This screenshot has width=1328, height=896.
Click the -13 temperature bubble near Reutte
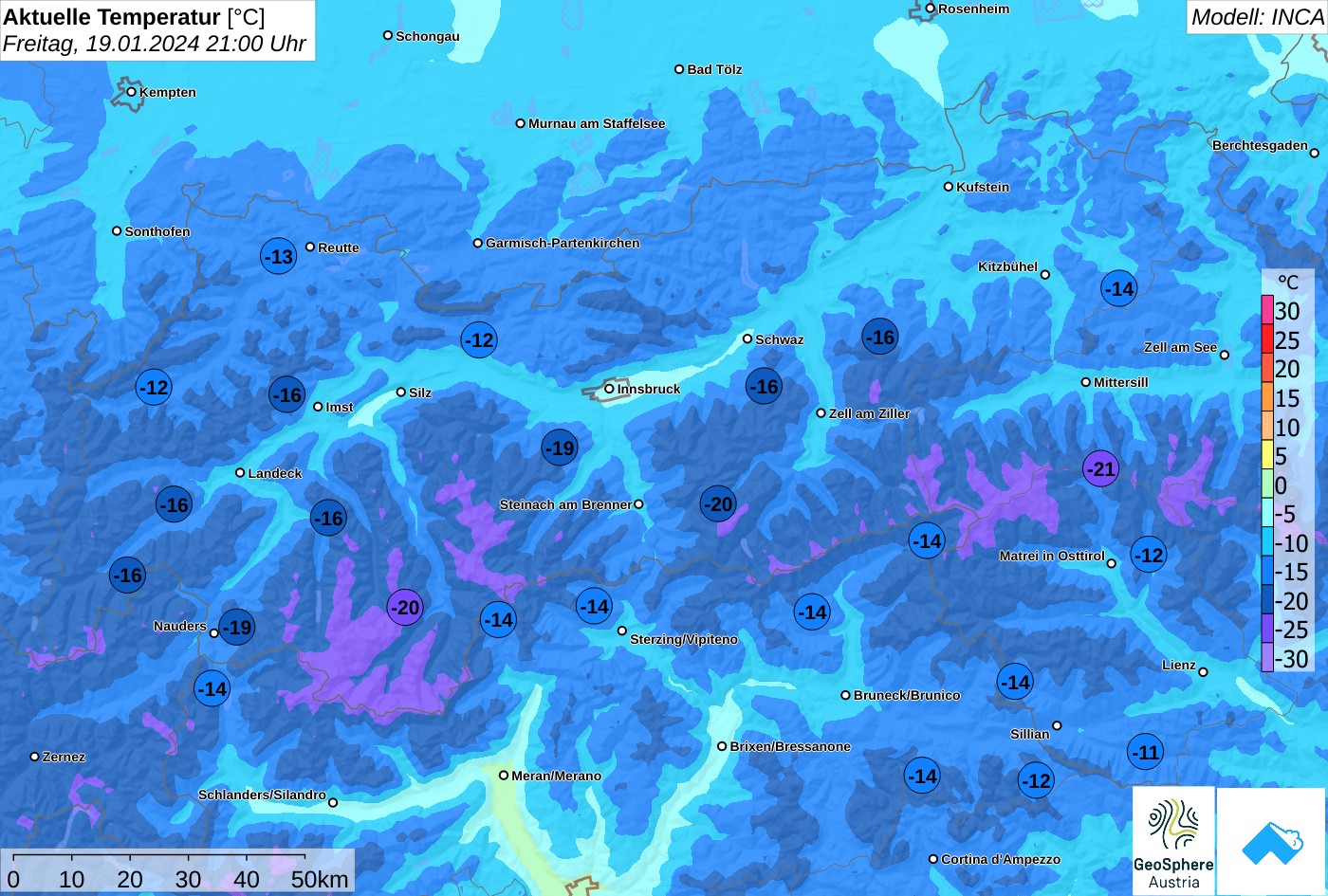coord(278,256)
